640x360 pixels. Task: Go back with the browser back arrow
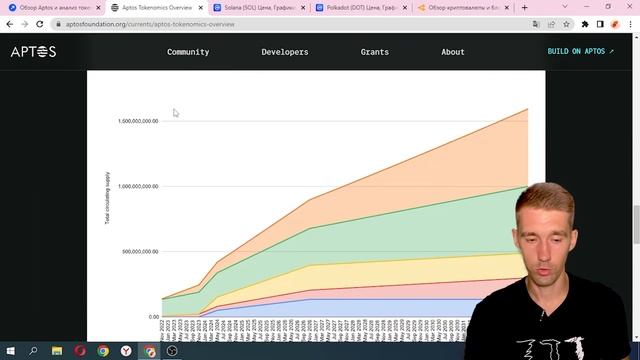coord(10,24)
